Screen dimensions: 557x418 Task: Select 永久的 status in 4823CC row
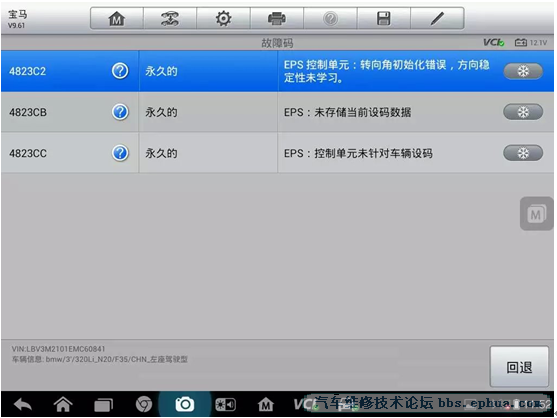[x=161, y=154]
